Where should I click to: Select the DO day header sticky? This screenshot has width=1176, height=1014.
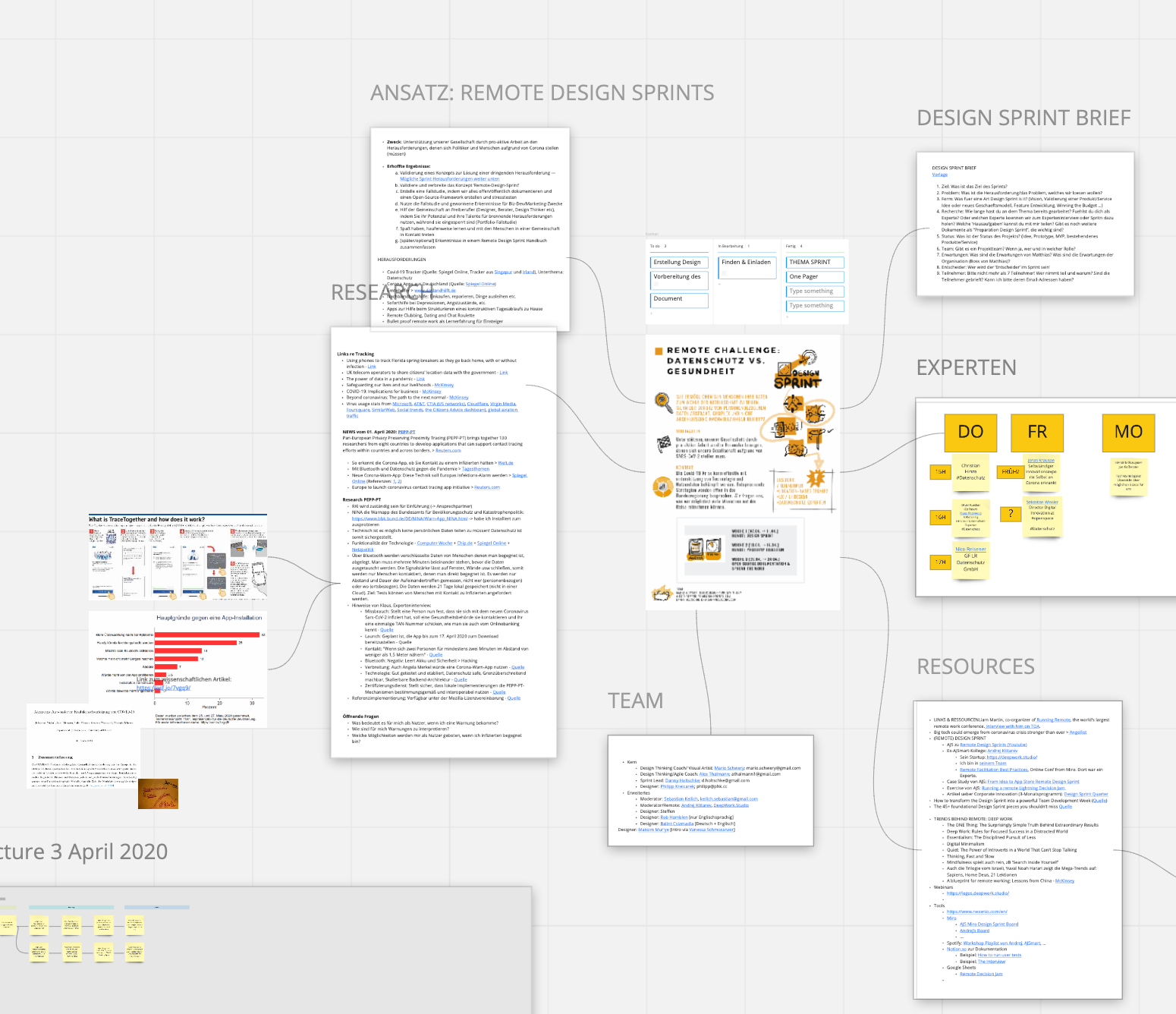click(x=971, y=431)
